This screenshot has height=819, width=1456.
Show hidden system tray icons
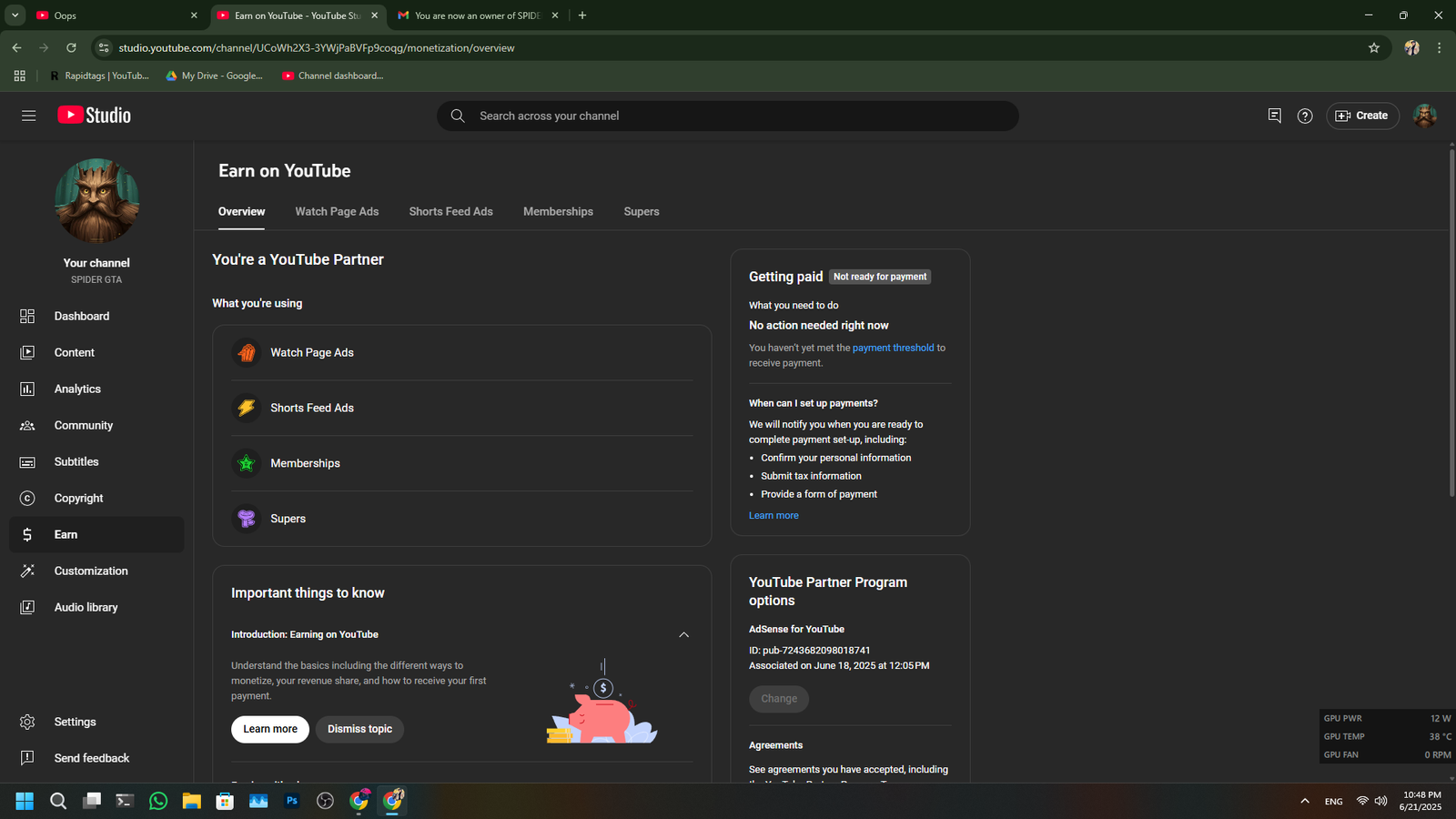click(1305, 801)
